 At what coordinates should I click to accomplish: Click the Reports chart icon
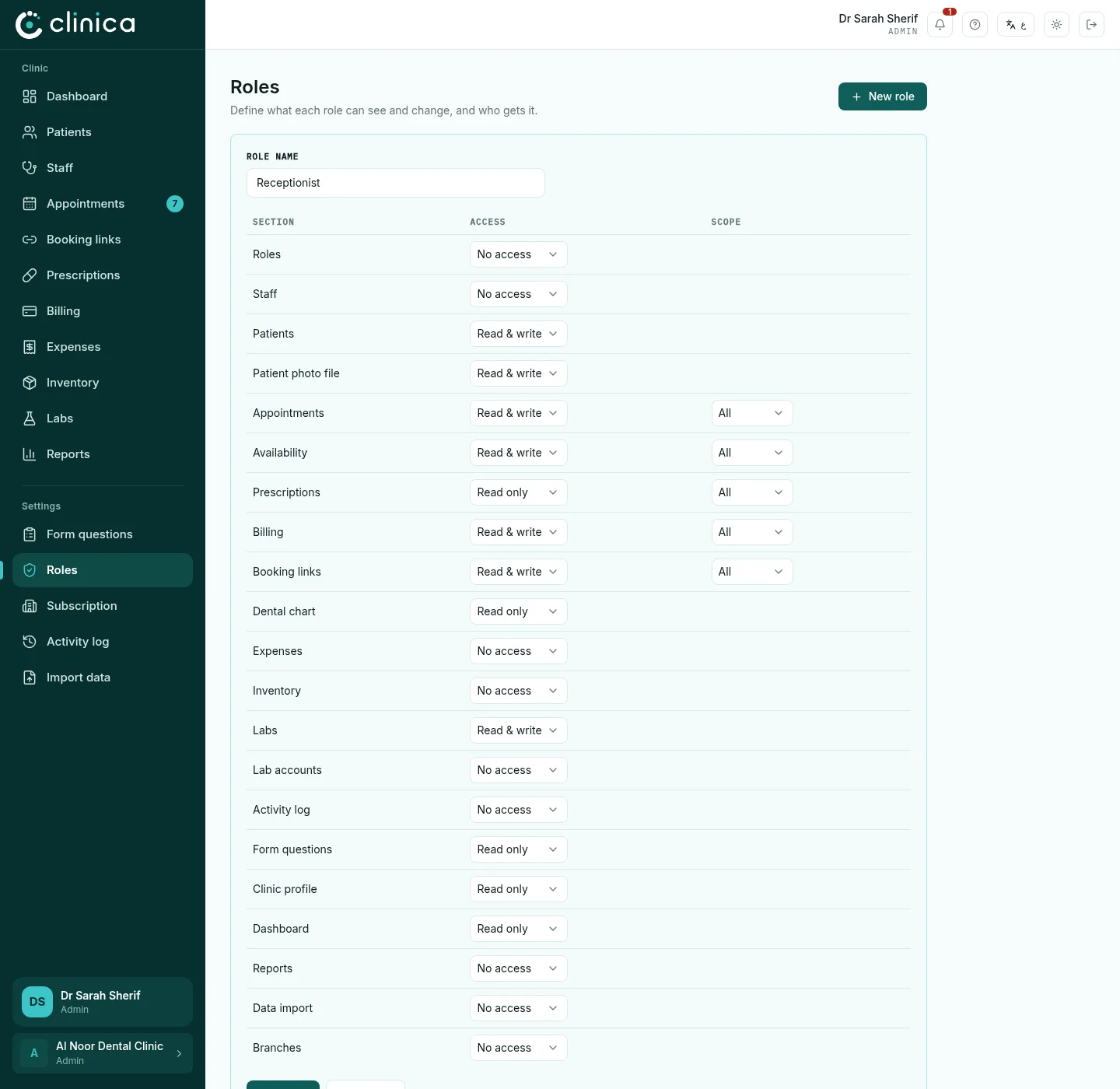coord(30,454)
